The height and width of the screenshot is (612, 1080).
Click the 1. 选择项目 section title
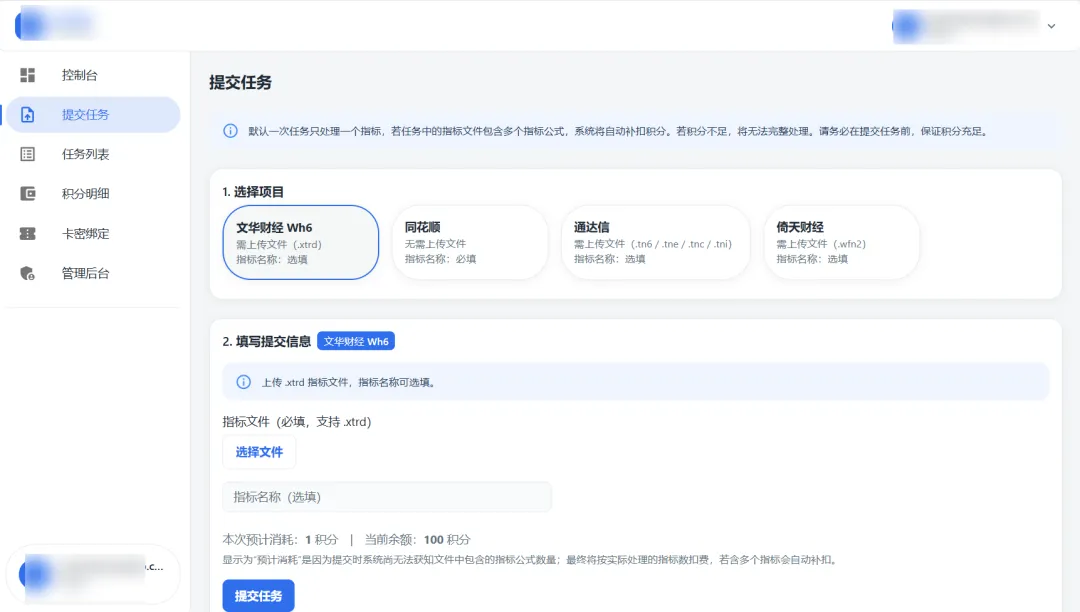click(x=253, y=192)
